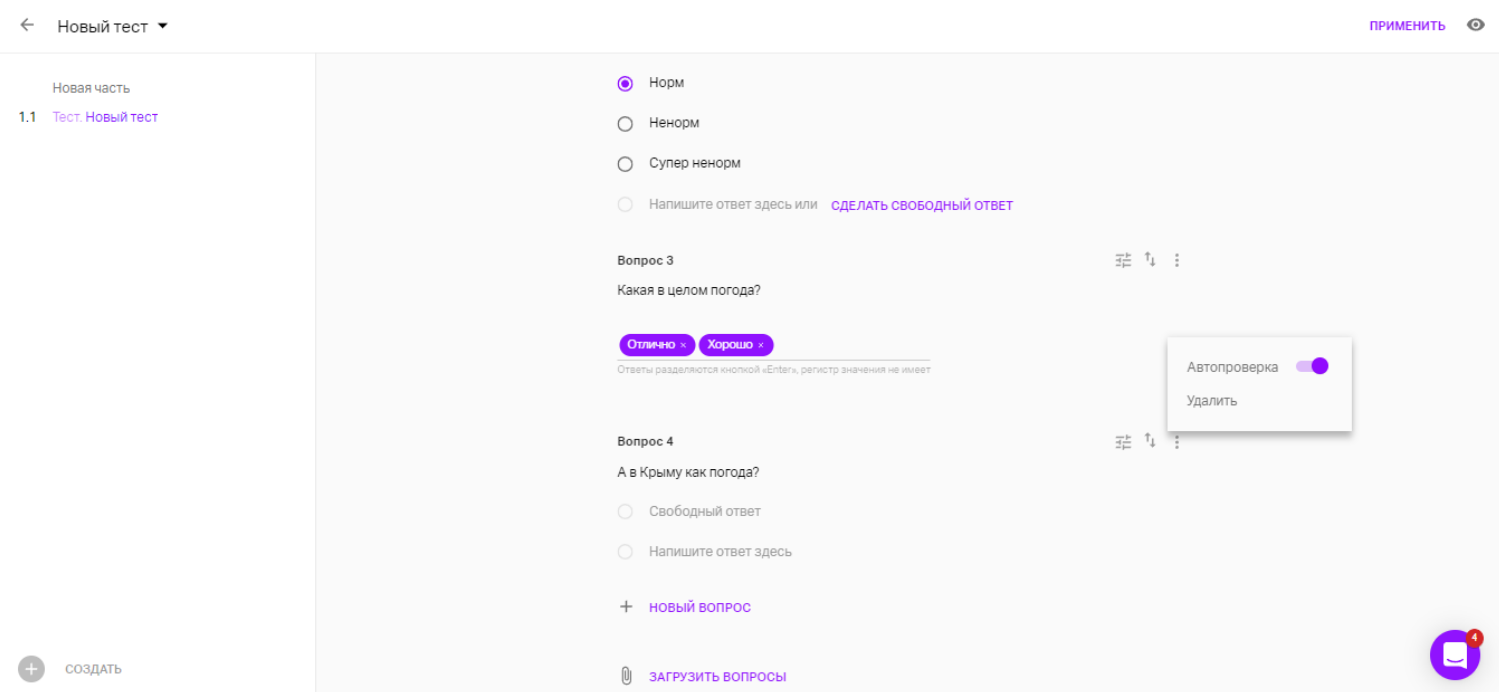Click ПРИМЕНИТЬ to apply changes
Screen dimensions: 1499x692
(1407, 26)
